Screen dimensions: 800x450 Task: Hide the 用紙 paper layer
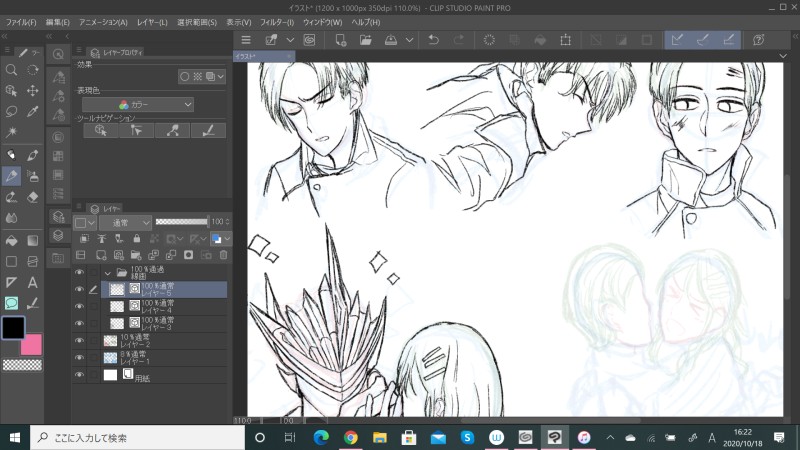click(x=79, y=375)
